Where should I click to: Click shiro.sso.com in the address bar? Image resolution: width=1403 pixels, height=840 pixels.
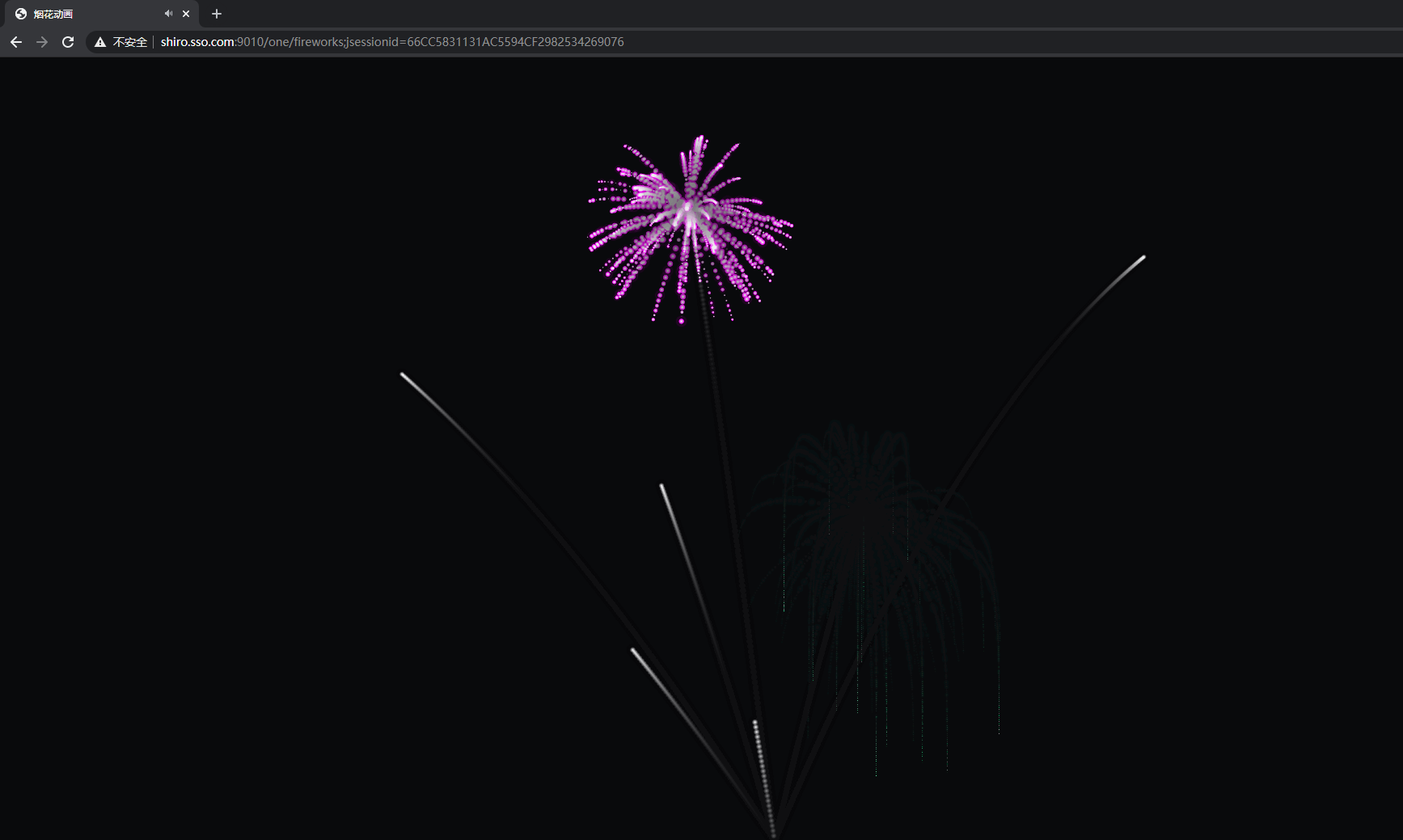click(197, 41)
